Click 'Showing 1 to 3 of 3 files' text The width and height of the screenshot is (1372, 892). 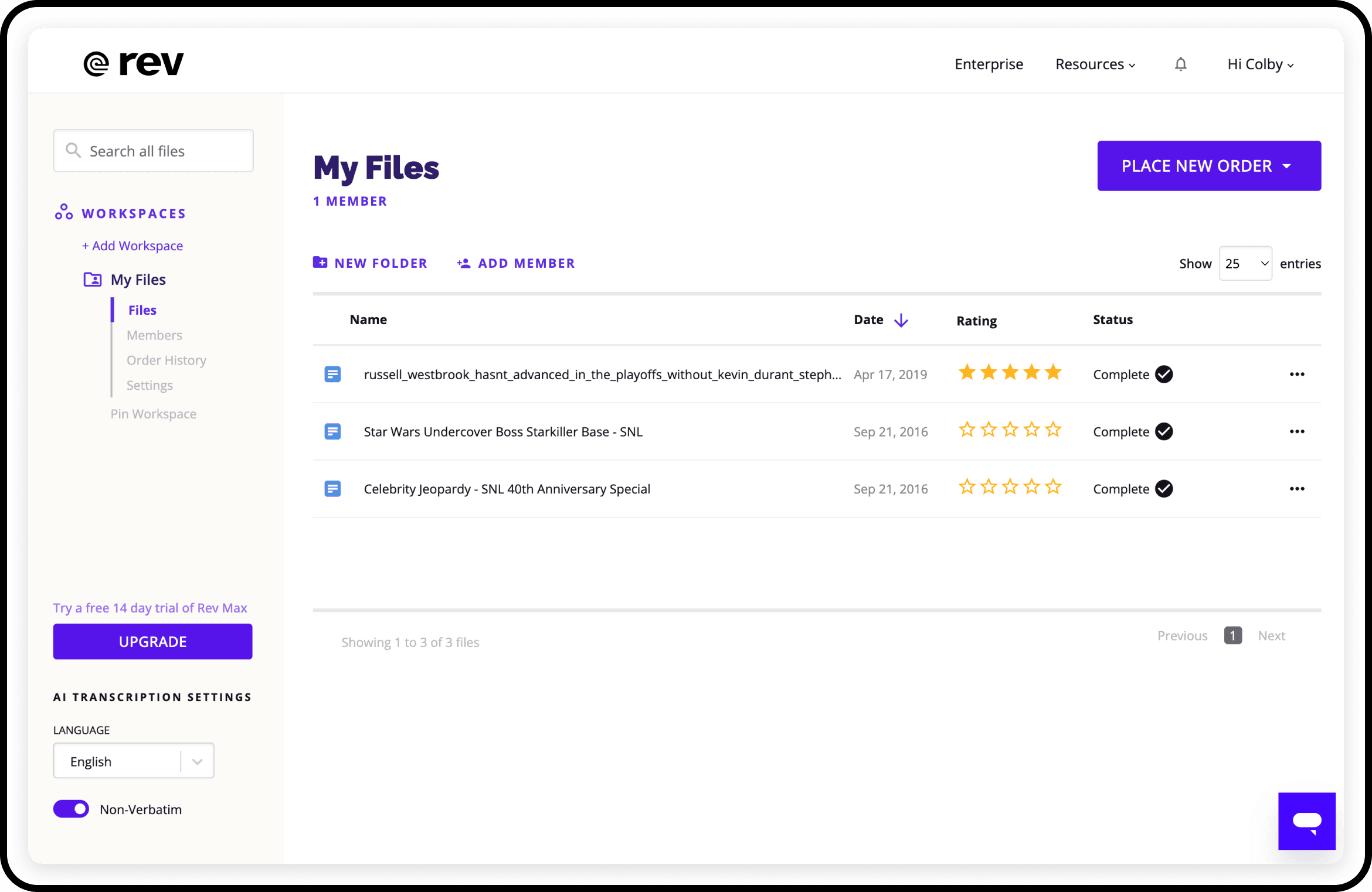(410, 642)
